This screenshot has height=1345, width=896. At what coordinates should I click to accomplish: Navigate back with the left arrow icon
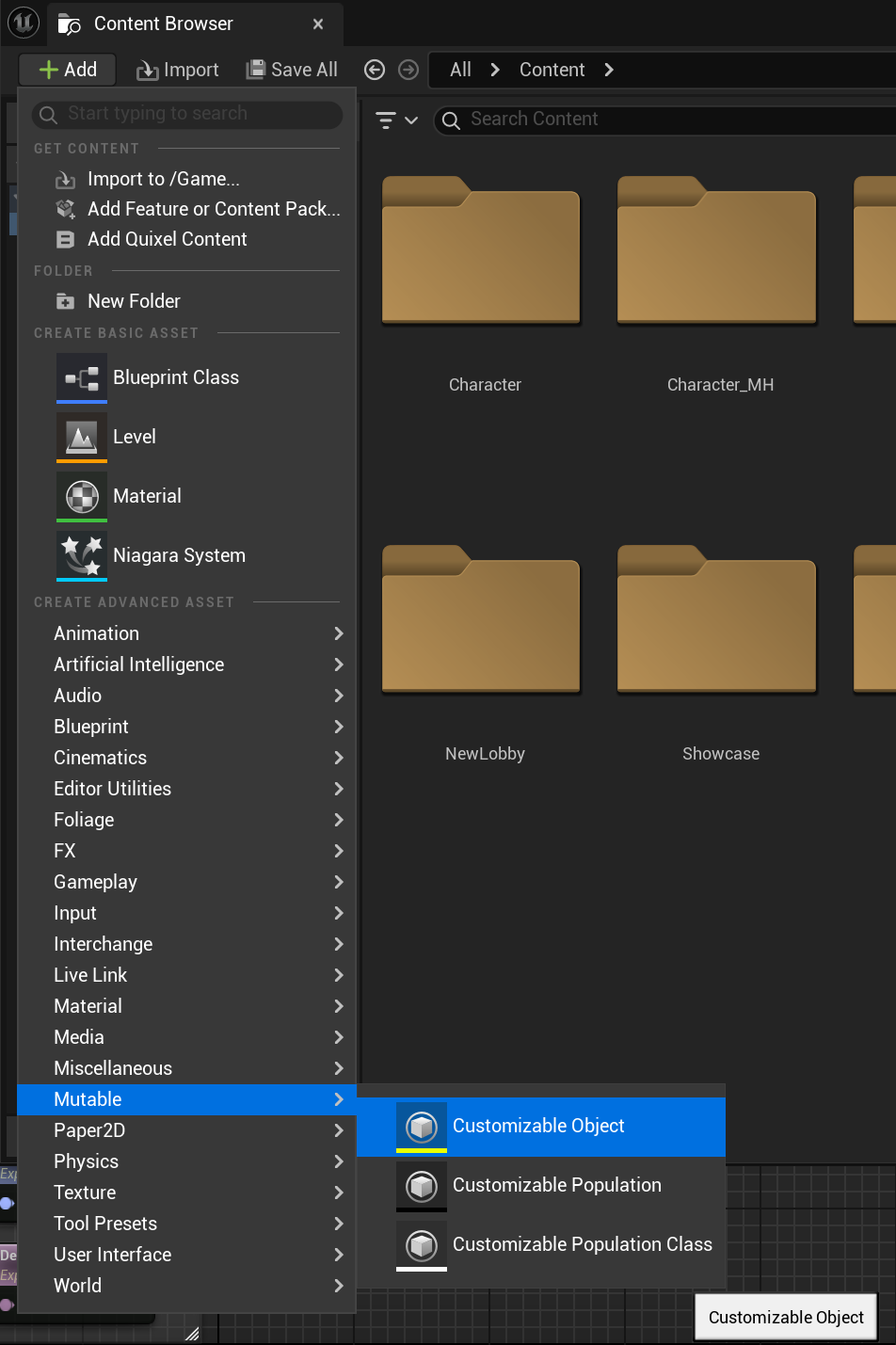point(375,70)
